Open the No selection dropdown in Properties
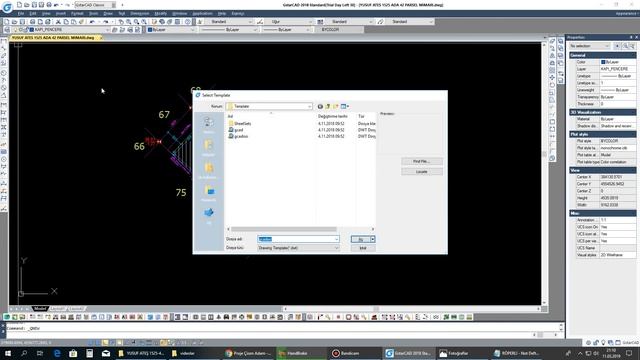The height and width of the screenshot is (360, 640). pyautogui.click(x=590, y=46)
